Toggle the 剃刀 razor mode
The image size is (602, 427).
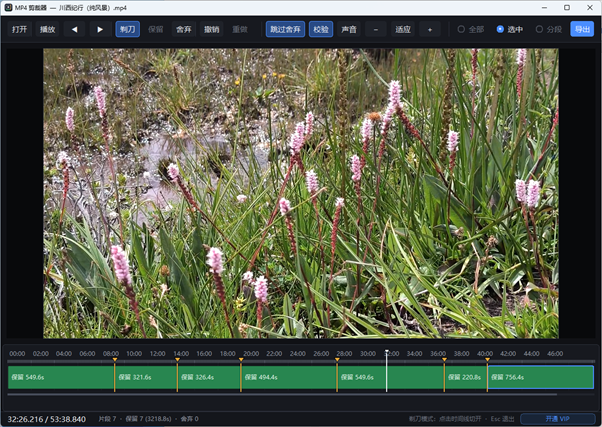coord(127,29)
